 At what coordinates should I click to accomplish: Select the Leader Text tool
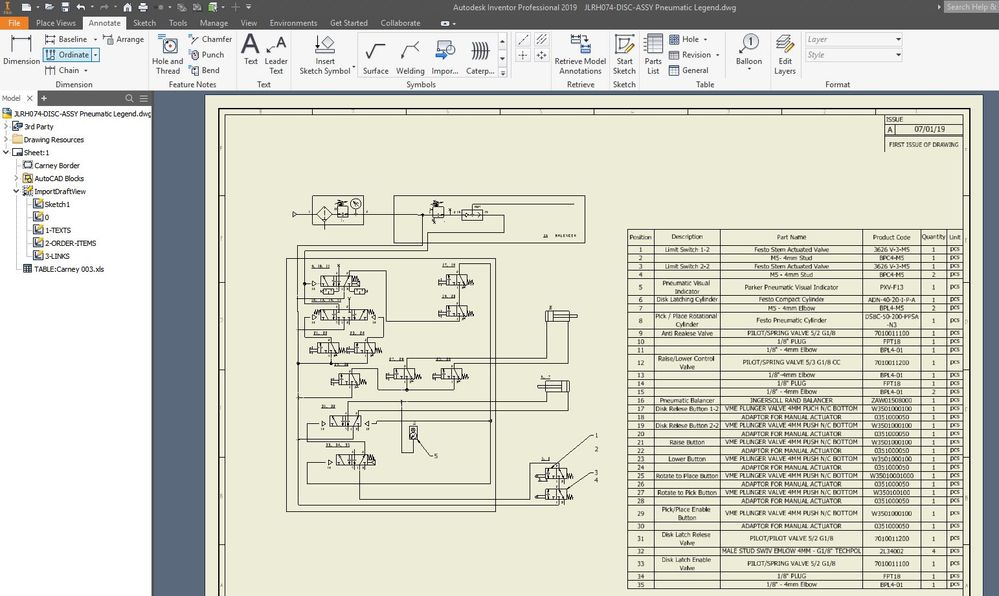pos(276,54)
